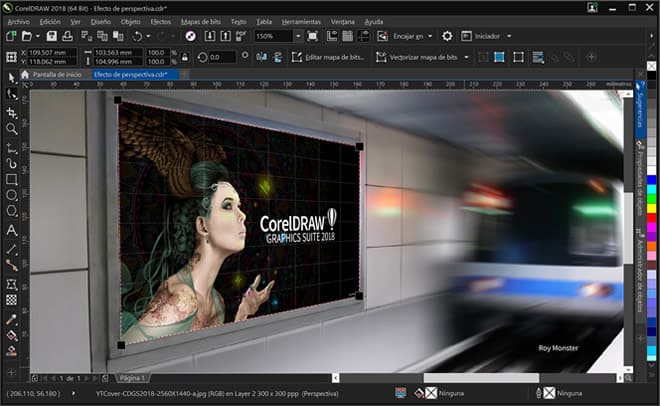Viewport: 660px width, 406px height.
Task: Pick the Eyedropper tool
Action: [x=11, y=320]
